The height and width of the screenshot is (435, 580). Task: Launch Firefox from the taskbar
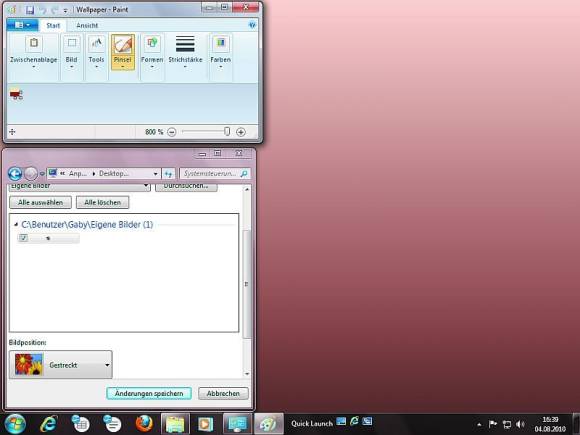point(144,424)
